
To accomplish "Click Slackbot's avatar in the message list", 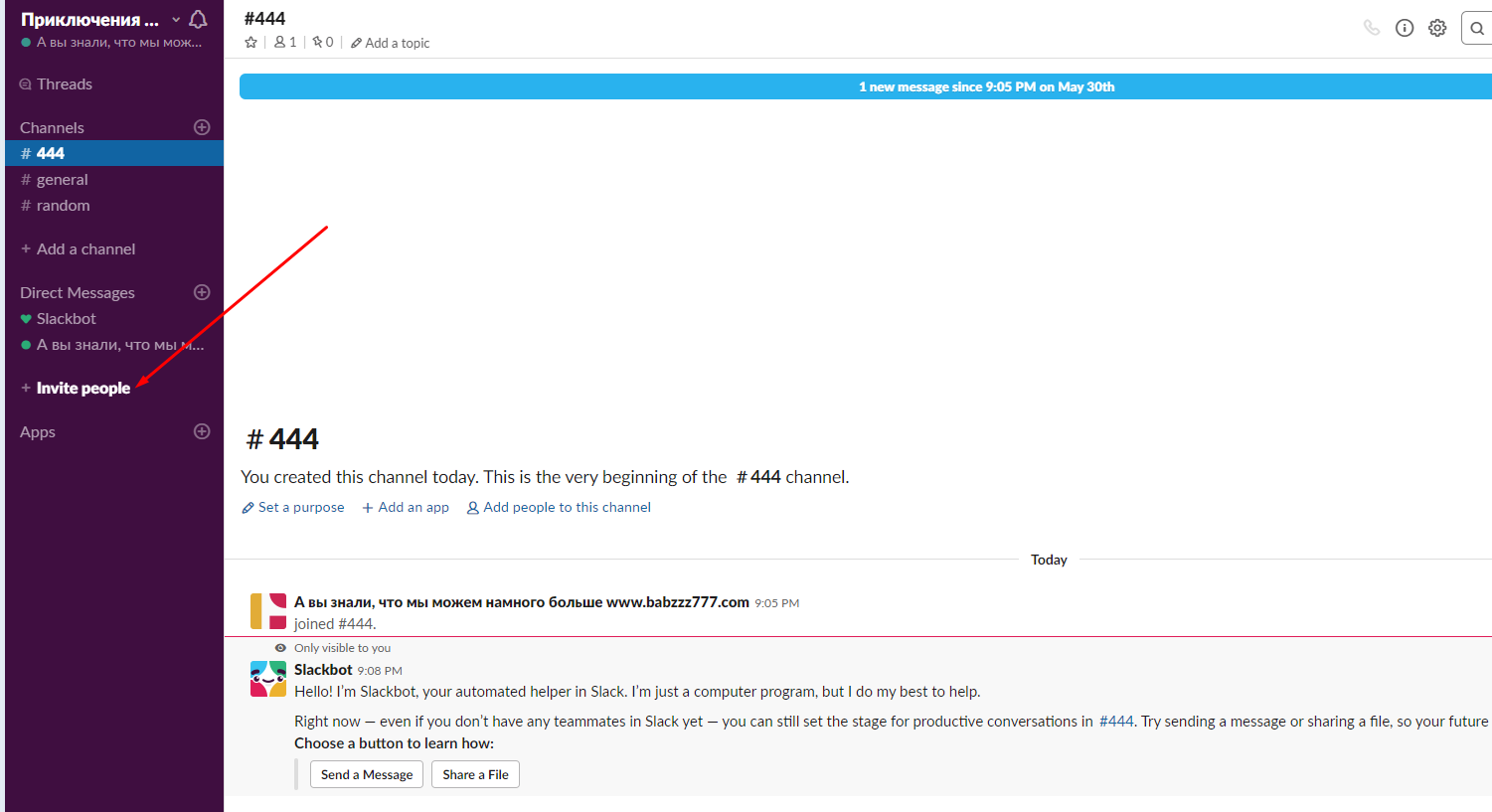I will coord(268,679).
